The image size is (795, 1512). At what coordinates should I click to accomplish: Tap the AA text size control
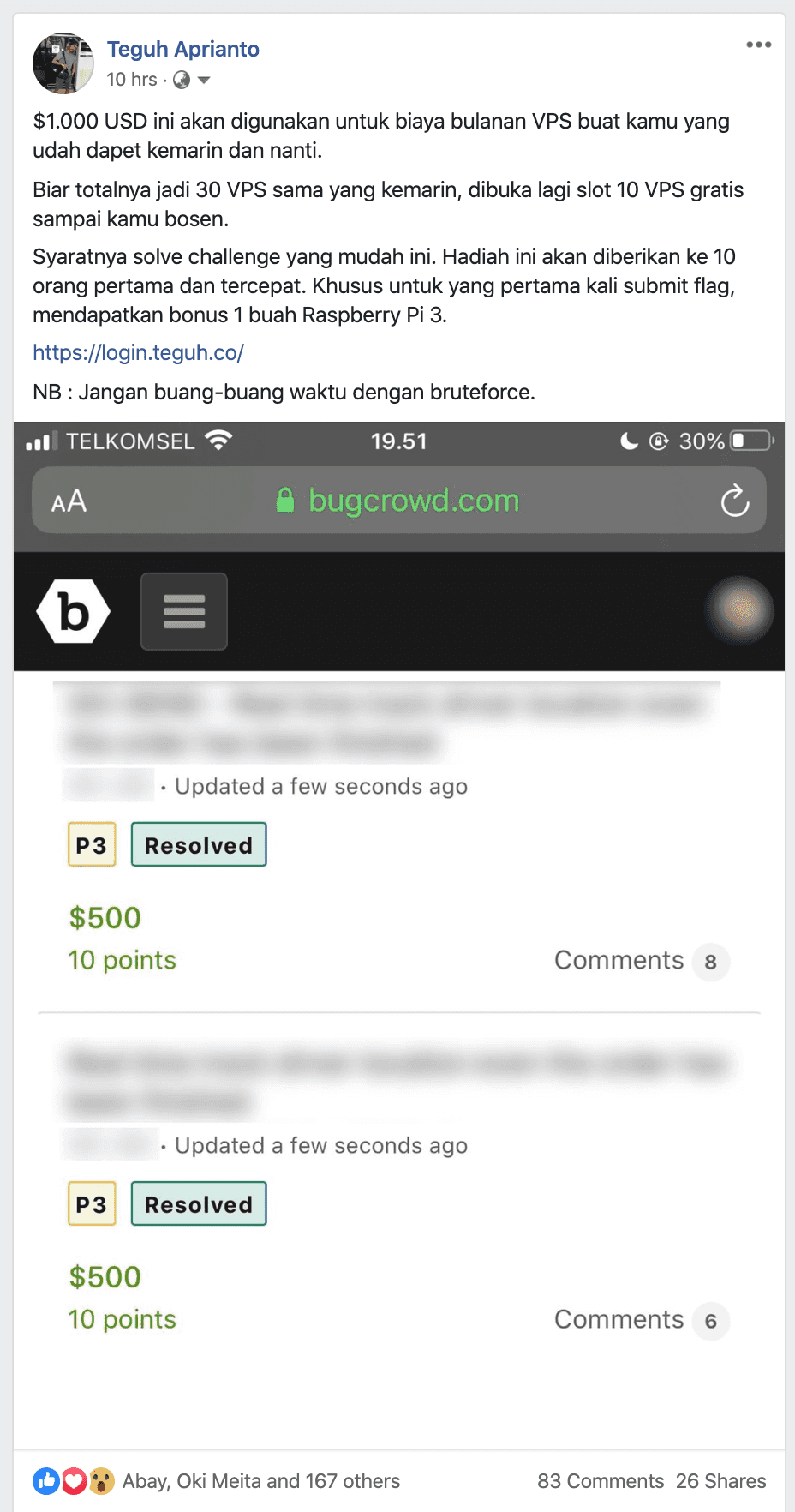point(69,501)
